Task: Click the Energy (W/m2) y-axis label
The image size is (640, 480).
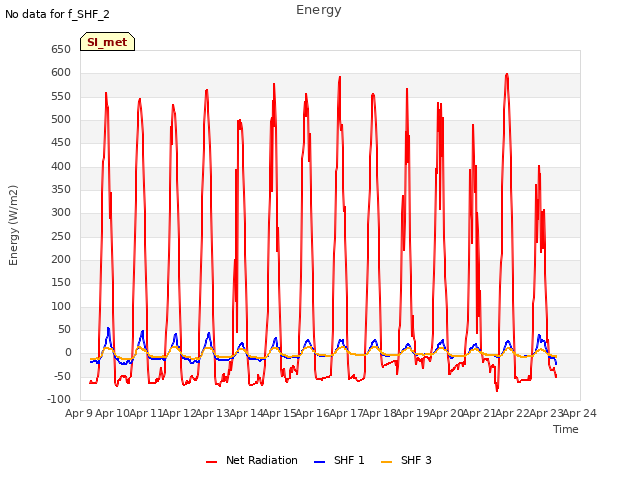Action: [13, 225]
